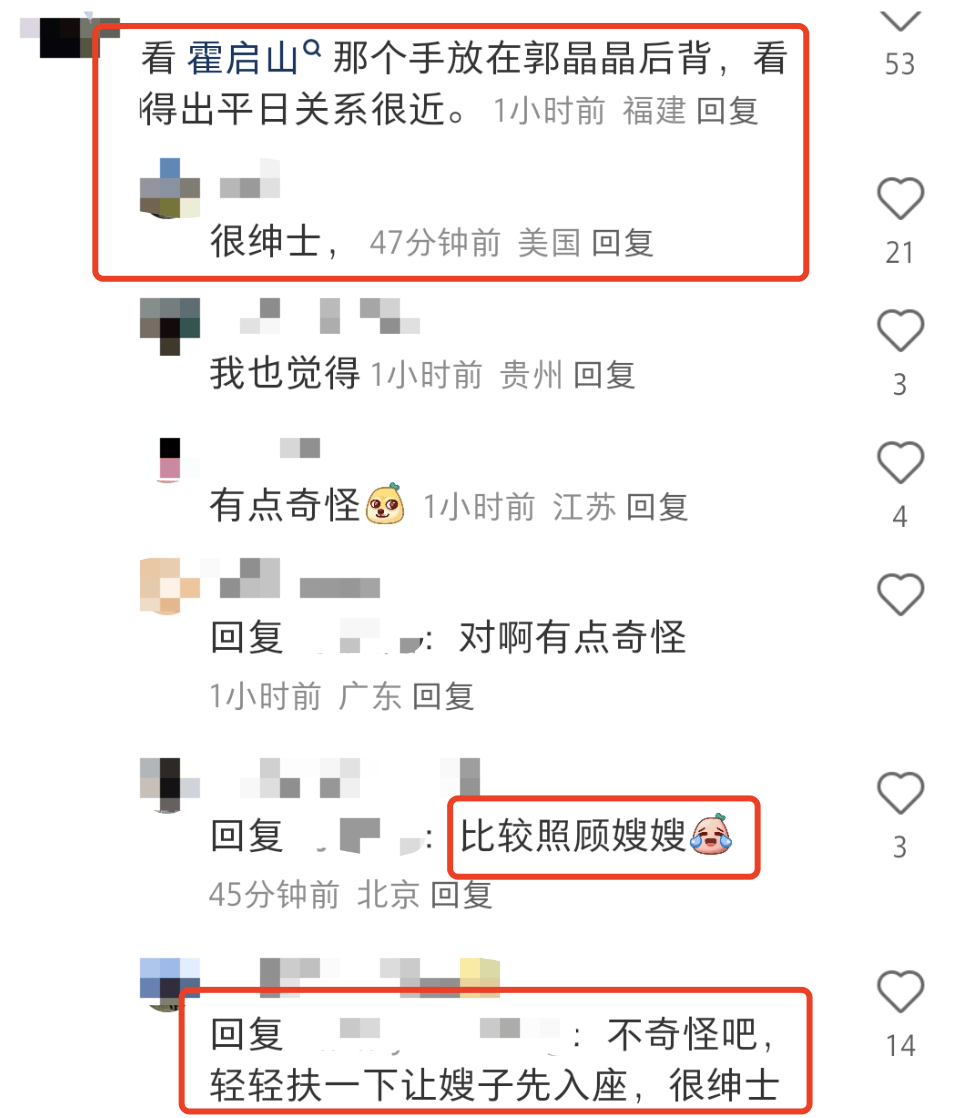Open avatar of the 比较照顾嫂嫂 commenter
Screen dimensions: 958x1118
[x=170, y=785]
